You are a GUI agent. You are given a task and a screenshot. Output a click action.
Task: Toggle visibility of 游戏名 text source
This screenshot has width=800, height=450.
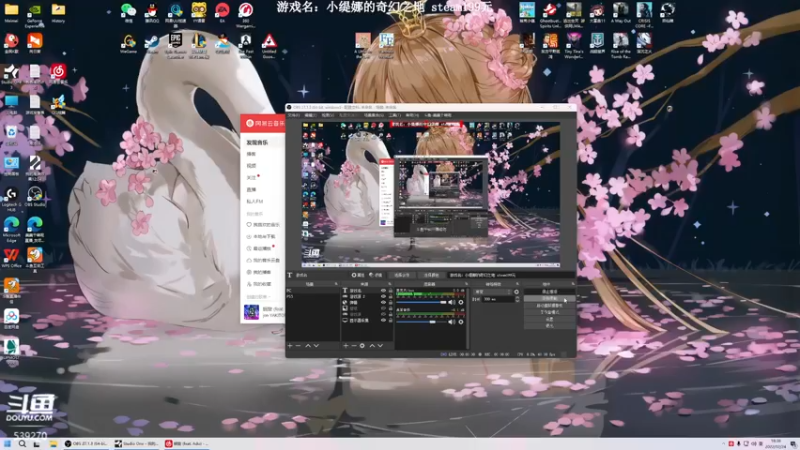[383, 290]
